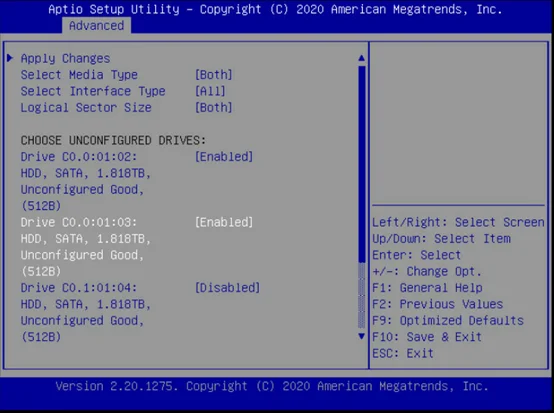
Task: Click the arrow beside Apply Changes
Action: tap(10, 58)
